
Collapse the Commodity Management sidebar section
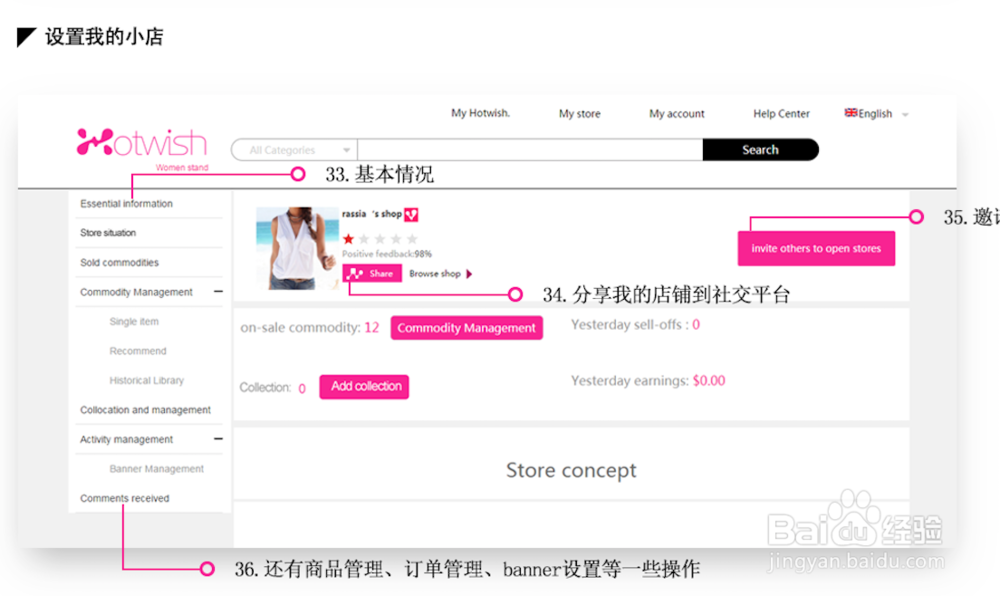pyautogui.click(x=217, y=291)
